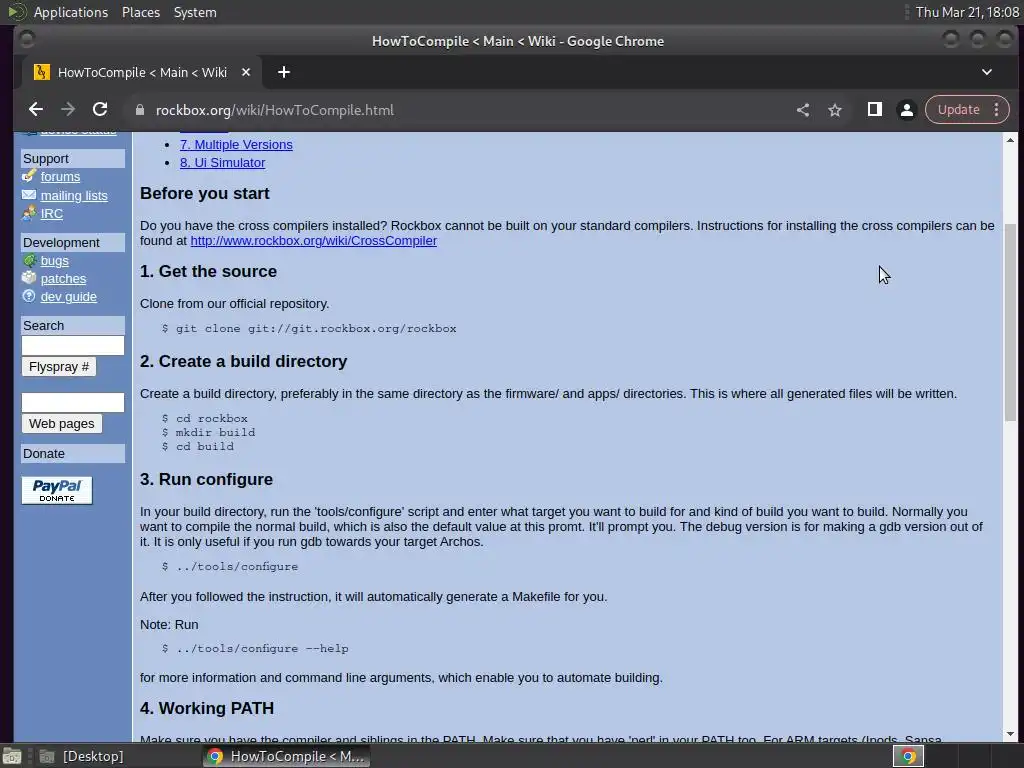Click the mailing lists envelope icon

tap(29, 195)
